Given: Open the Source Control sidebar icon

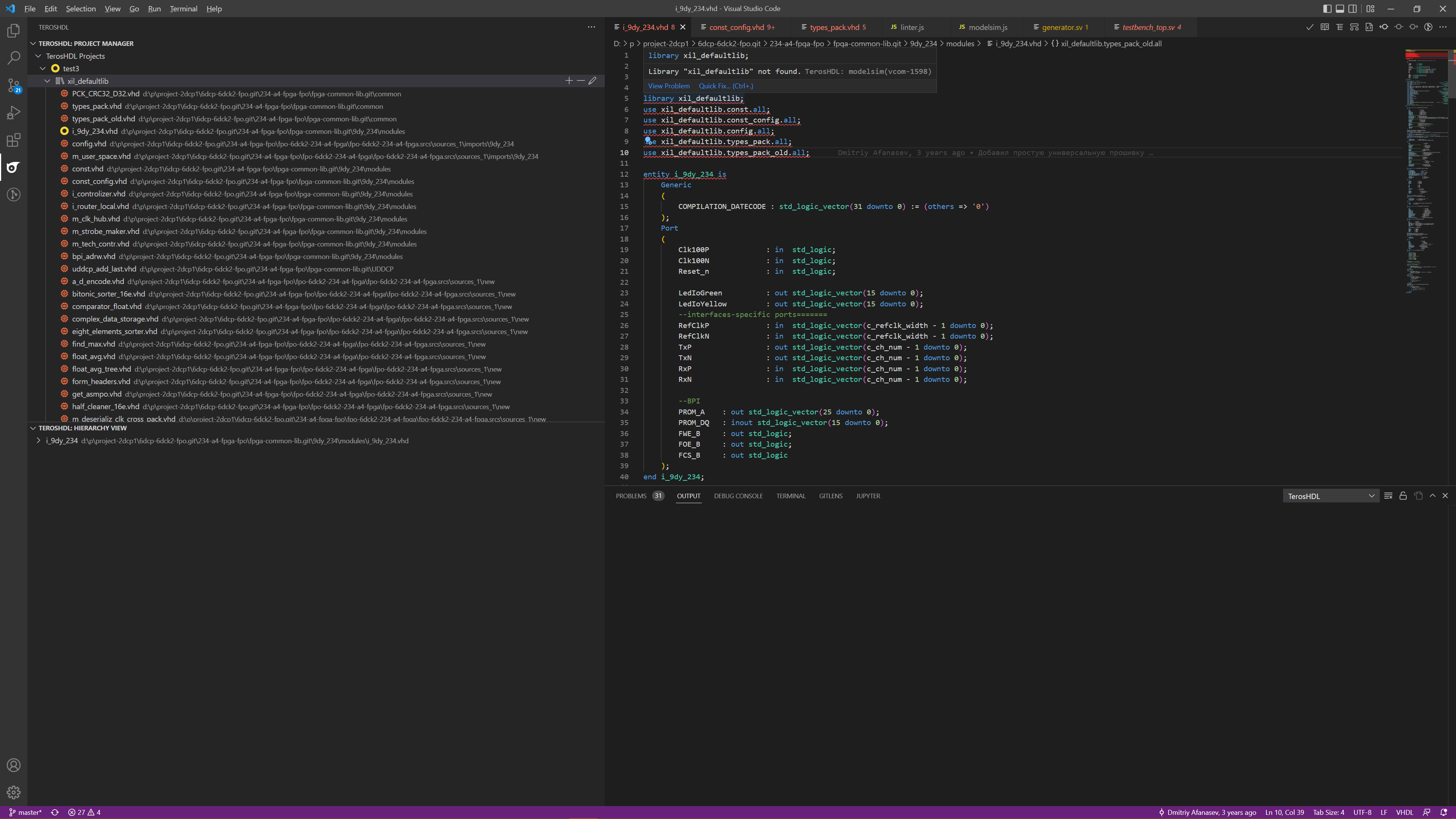Looking at the screenshot, I should [14, 85].
